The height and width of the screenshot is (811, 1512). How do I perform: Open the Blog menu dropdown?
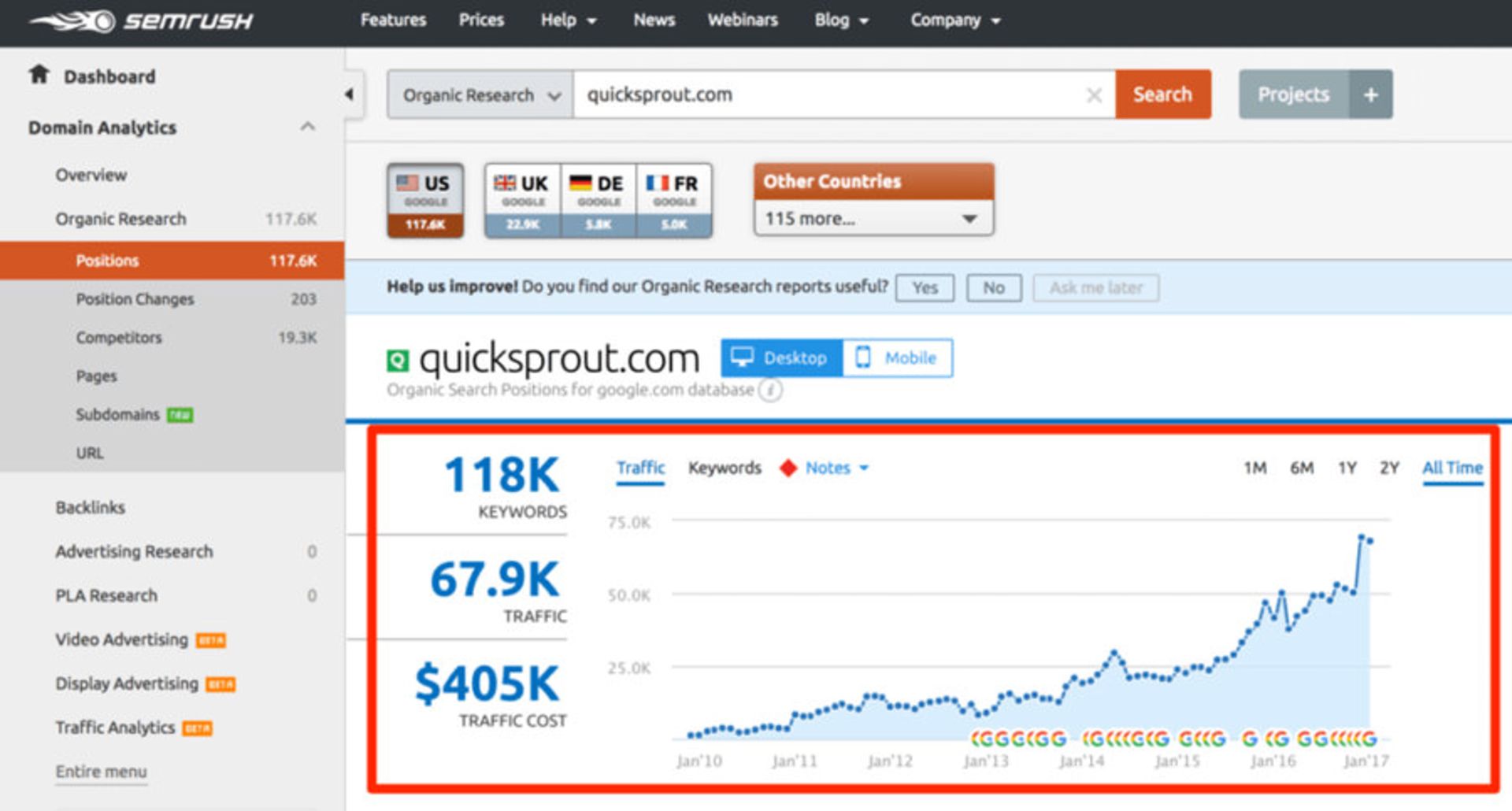842,20
